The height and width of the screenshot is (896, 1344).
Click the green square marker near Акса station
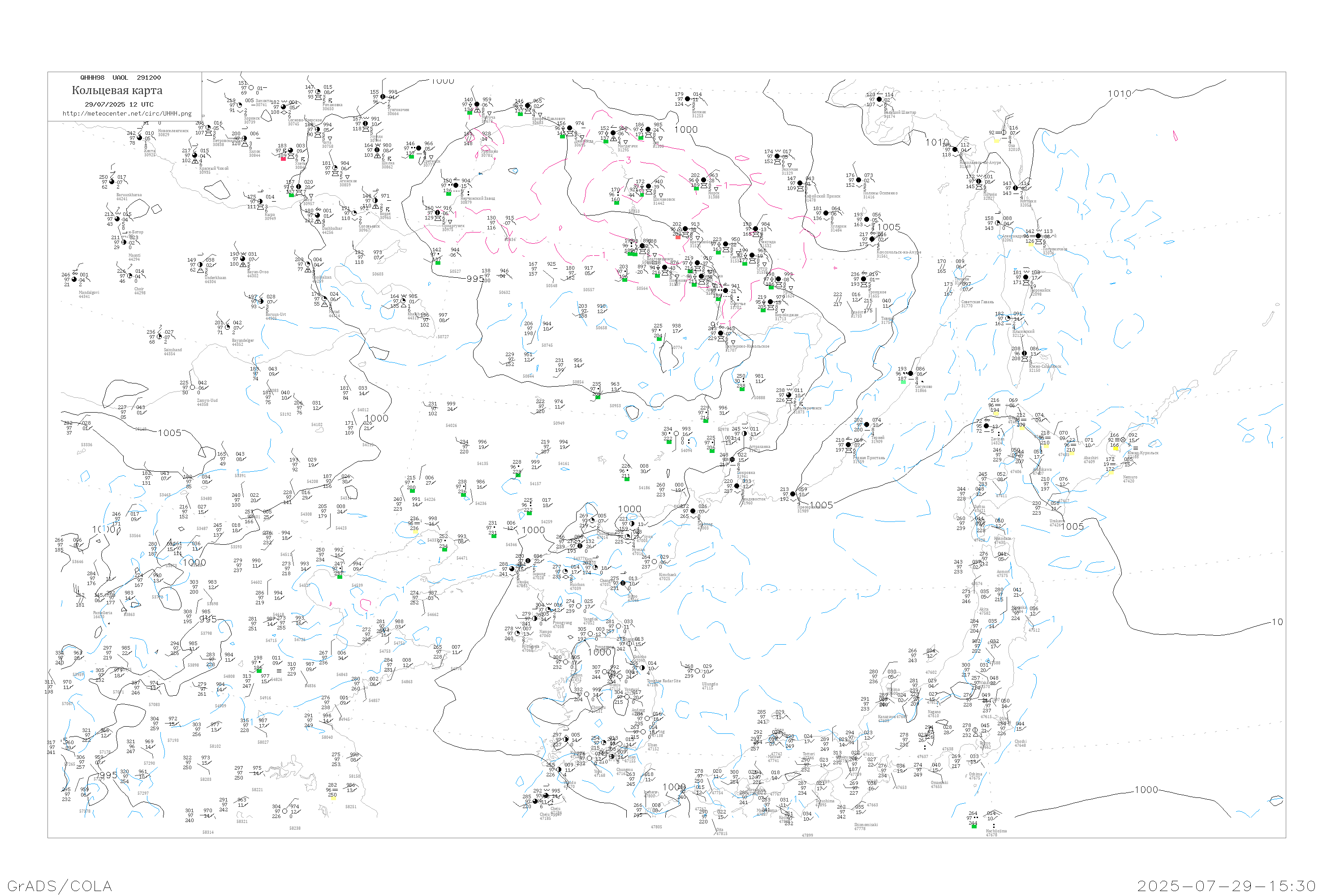[x=292, y=195]
